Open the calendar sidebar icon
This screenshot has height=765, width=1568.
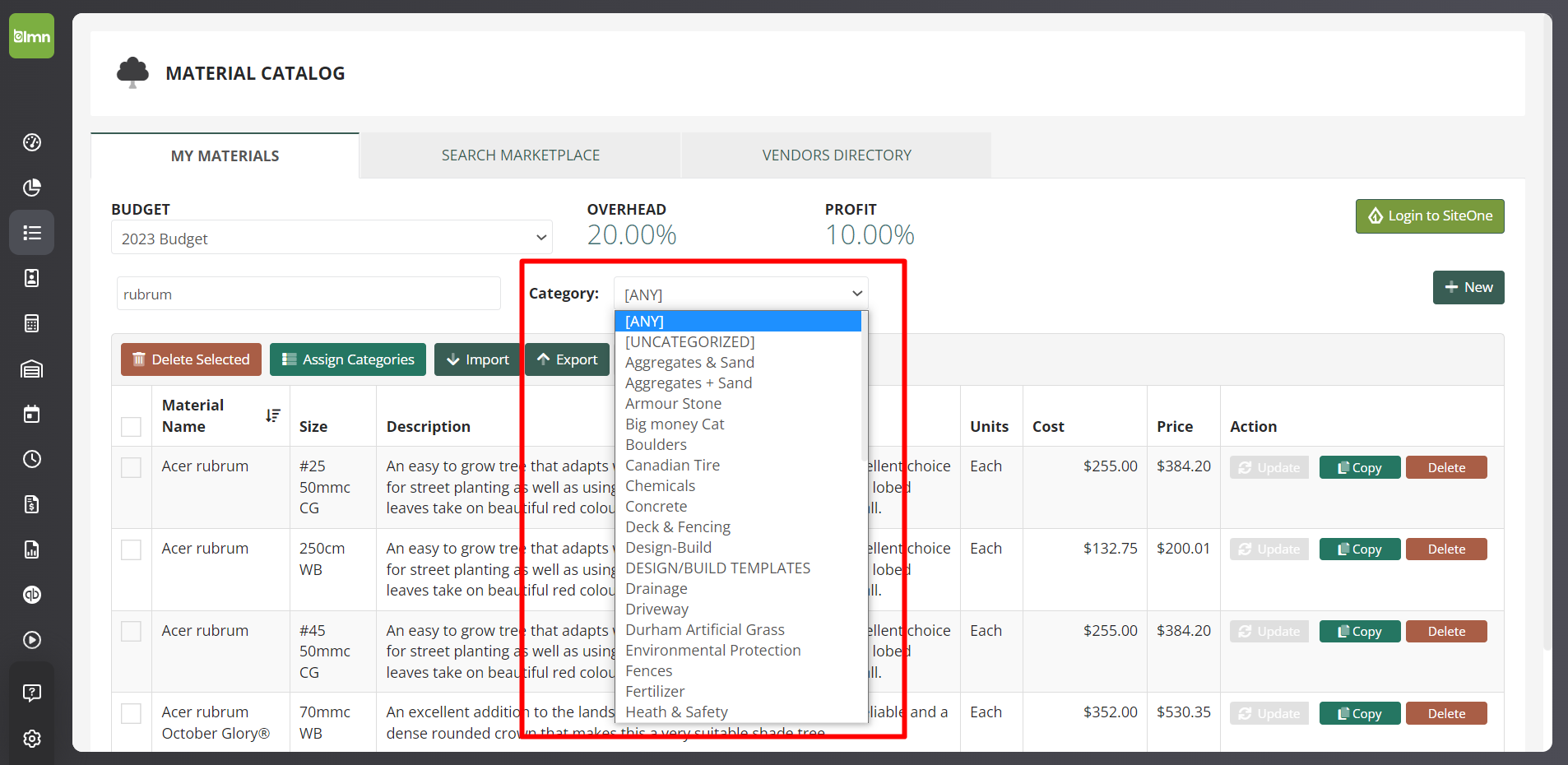(31, 414)
